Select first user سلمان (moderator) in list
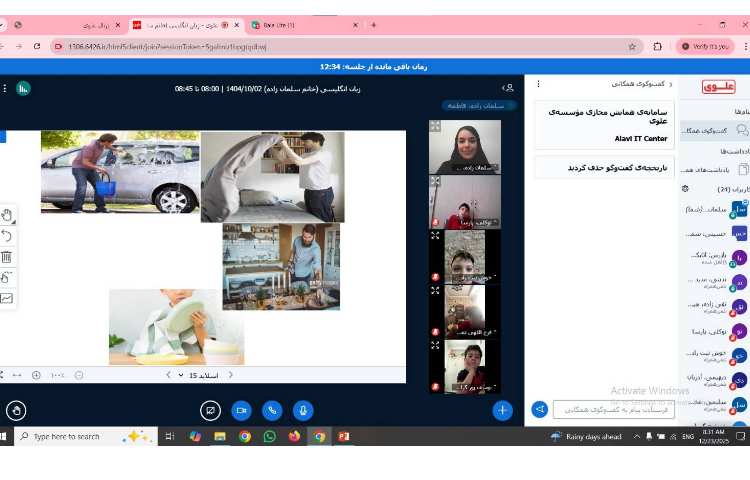Screen dimensions: 750x480 [x=716, y=209]
